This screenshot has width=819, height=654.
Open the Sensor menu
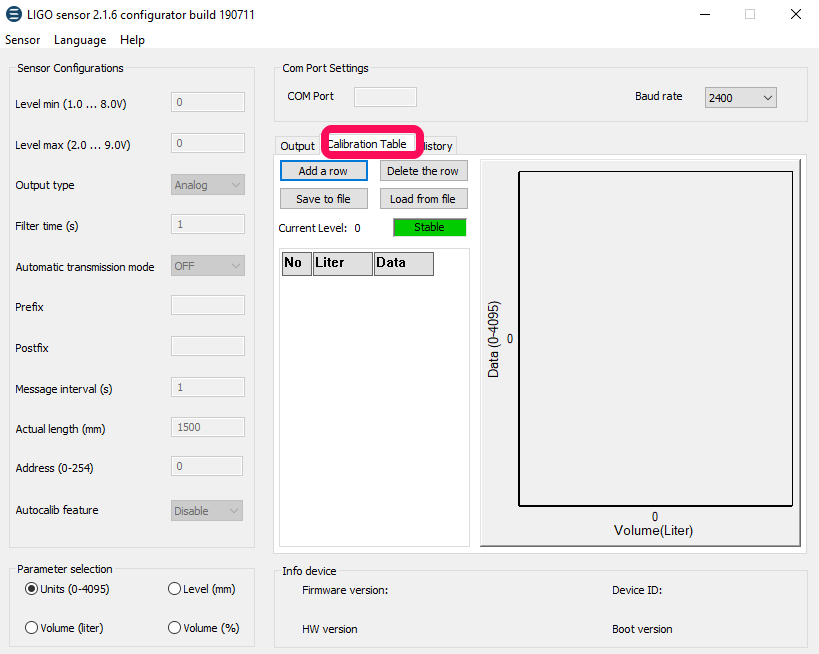pyautogui.click(x=23, y=40)
